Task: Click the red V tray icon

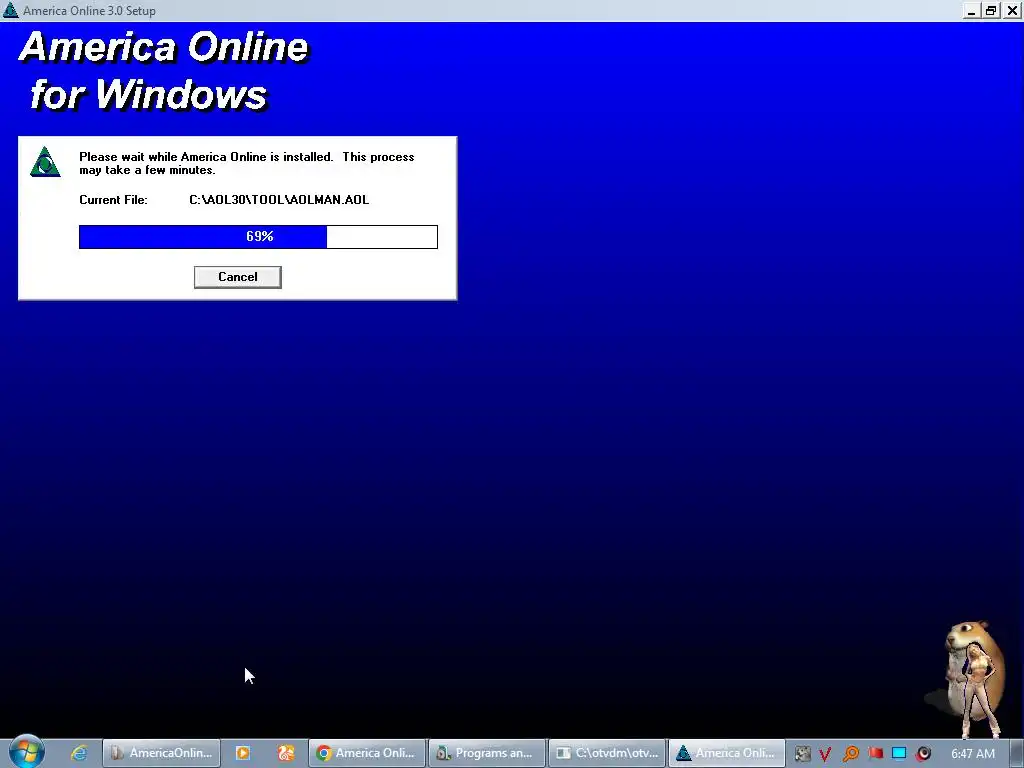Action: tap(825, 754)
